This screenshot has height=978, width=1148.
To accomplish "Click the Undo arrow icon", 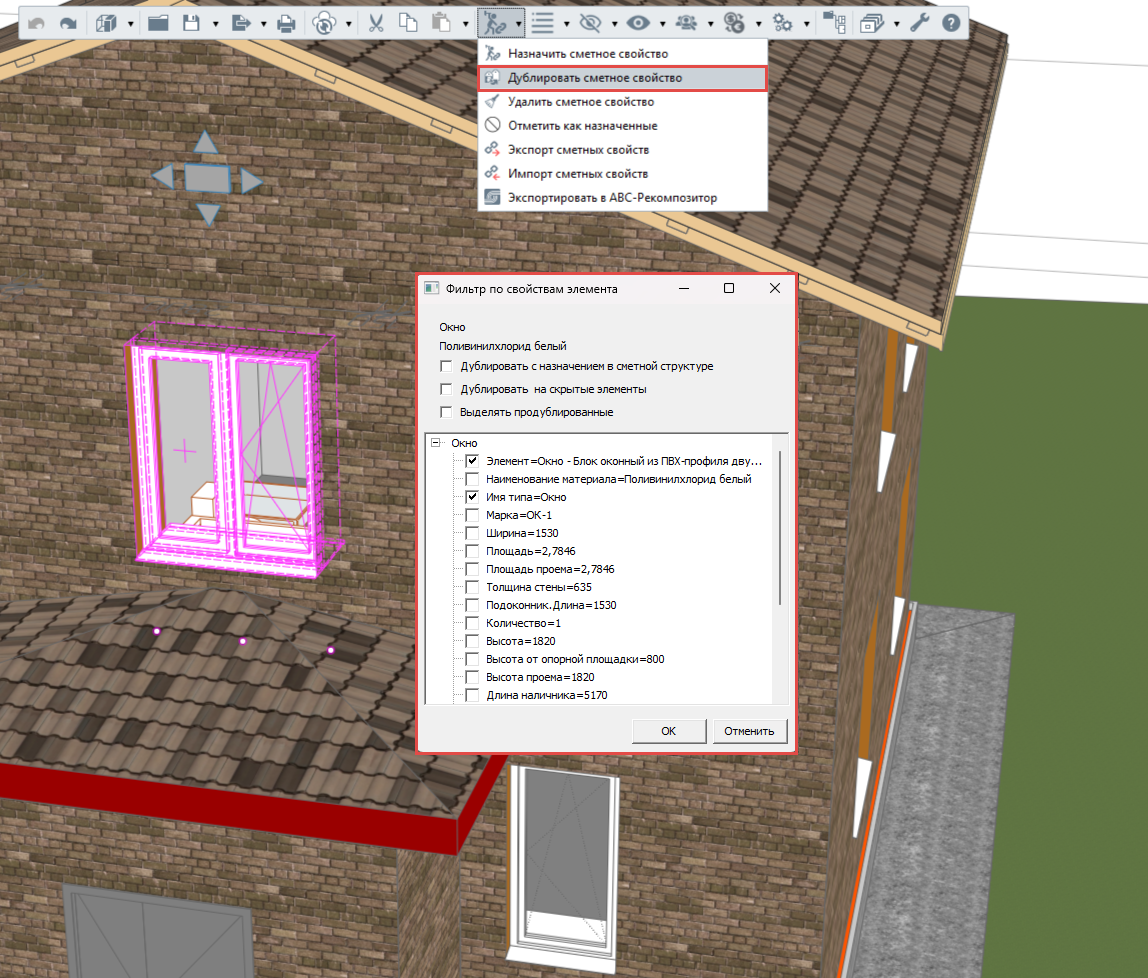I will 36,23.
